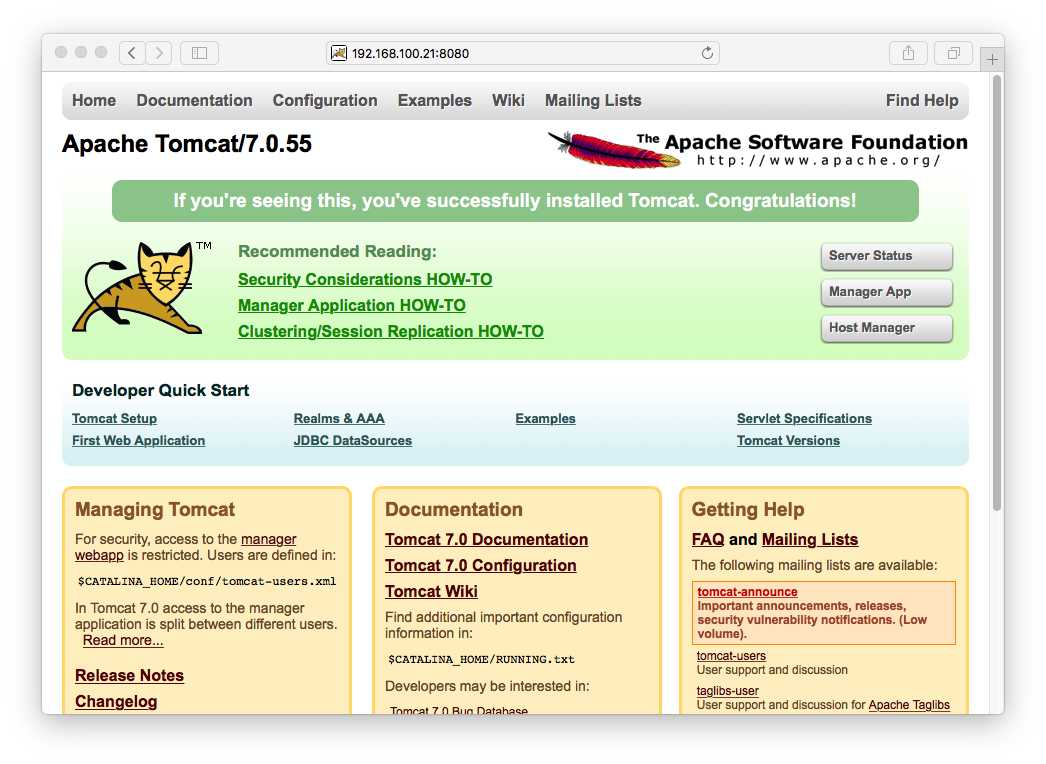Follow the manager webapp link
Screen dimensions: 1046x764
[268, 538]
